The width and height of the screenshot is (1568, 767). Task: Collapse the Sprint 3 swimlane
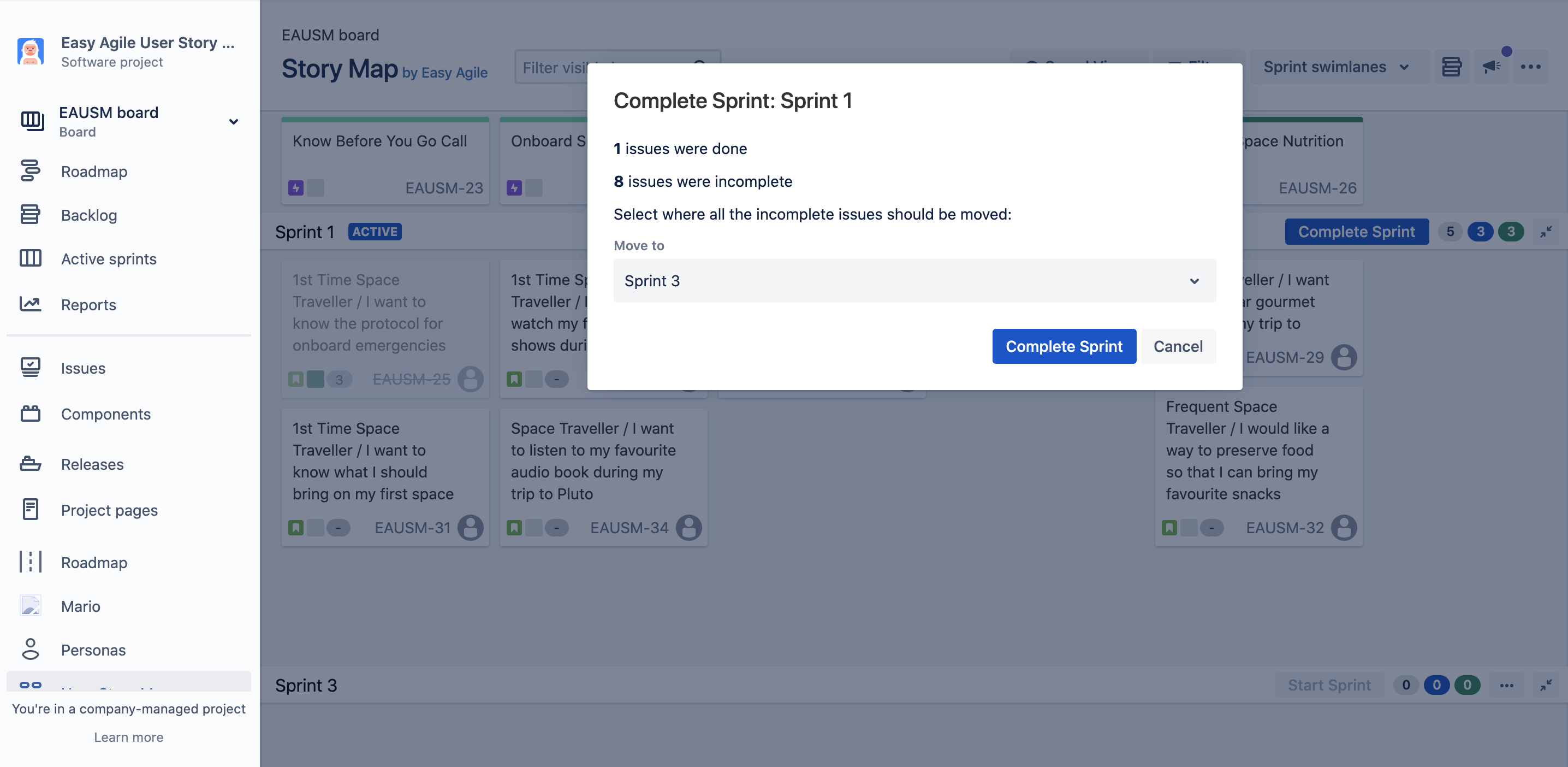1546,686
